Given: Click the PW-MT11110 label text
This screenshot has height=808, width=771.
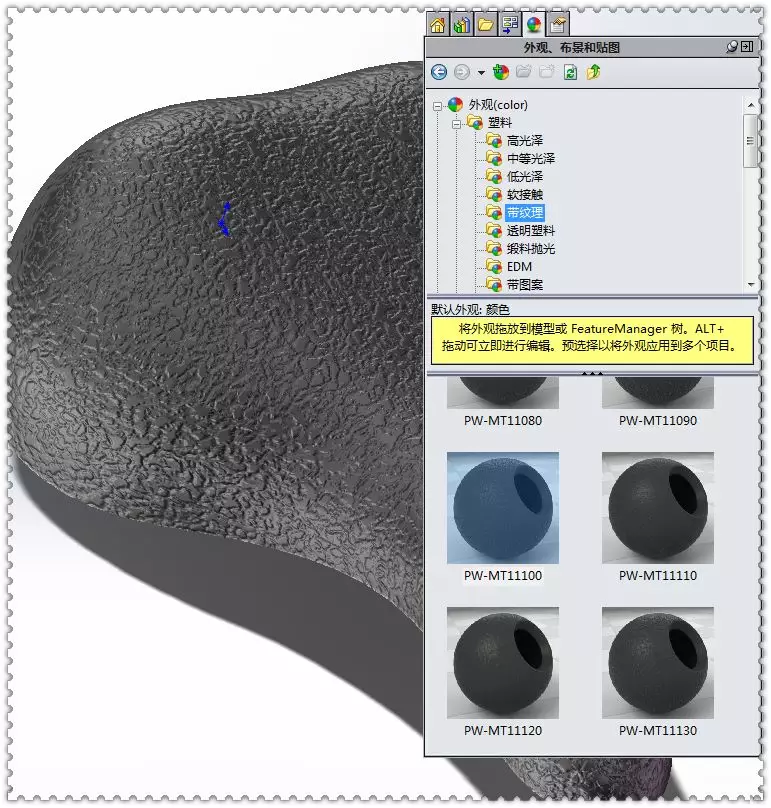Looking at the screenshot, I should pyautogui.click(x=658, y=576).
